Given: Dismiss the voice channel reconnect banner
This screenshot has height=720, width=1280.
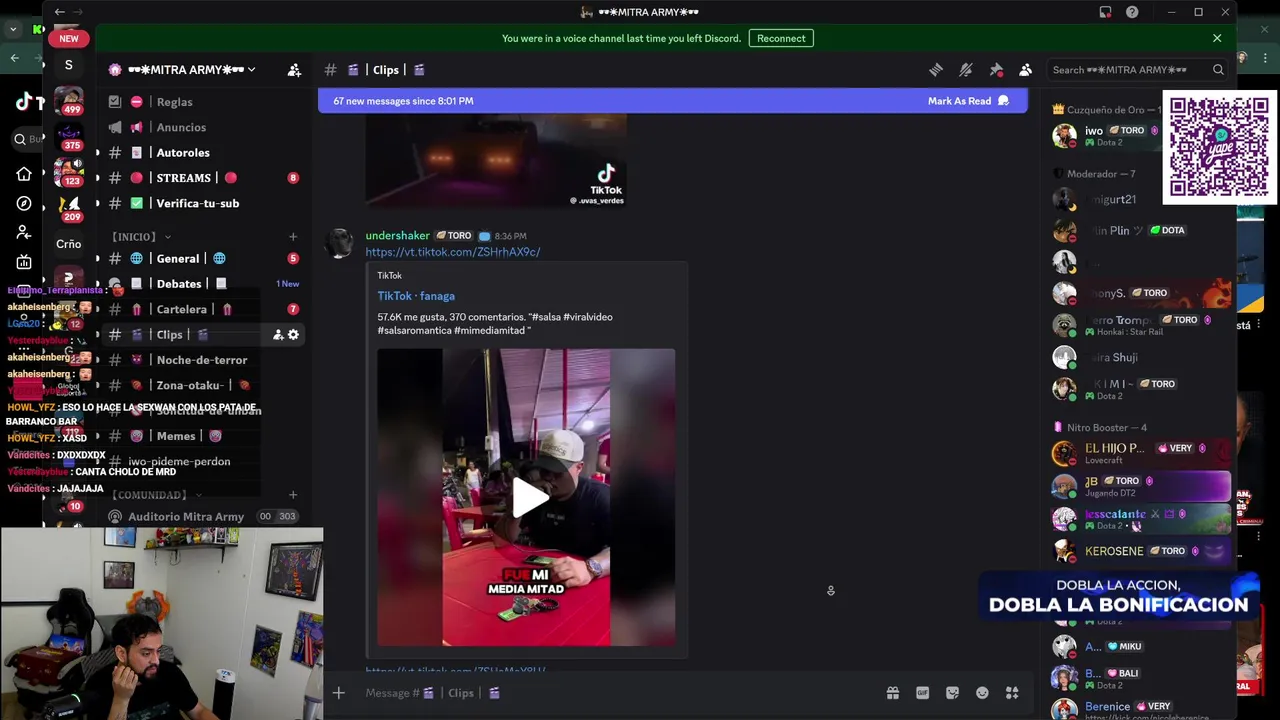Looking at the screenshot, I should tap(1217, 38).
